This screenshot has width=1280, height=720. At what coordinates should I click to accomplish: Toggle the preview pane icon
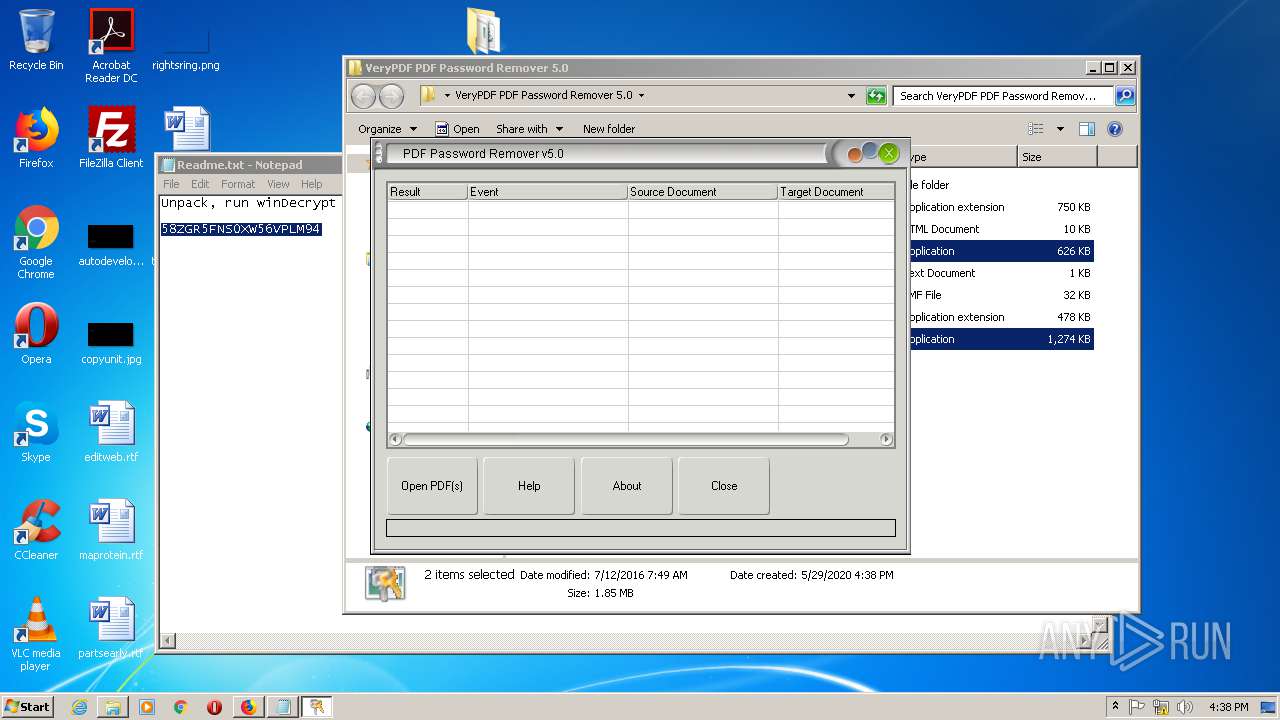(x=1087, y=129)
